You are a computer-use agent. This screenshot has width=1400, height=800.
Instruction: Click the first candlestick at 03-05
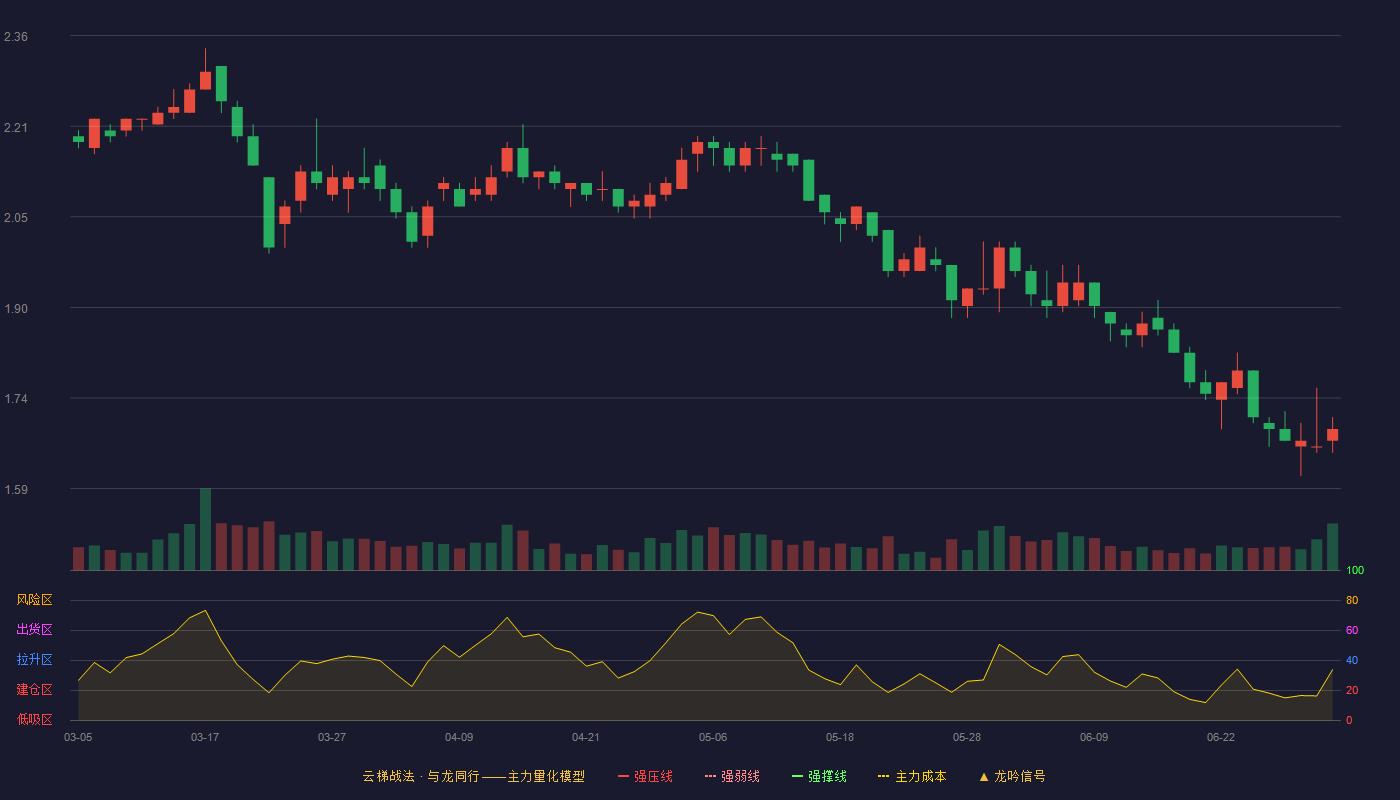click(78, 139)
